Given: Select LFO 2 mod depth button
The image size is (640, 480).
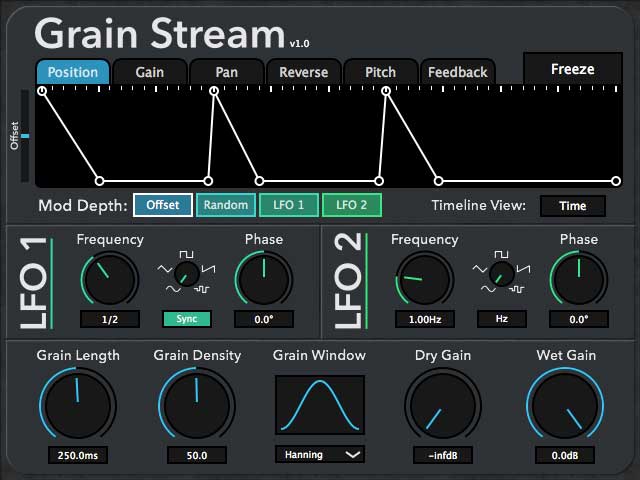Looking at the screenshot, I should (351, 205).
